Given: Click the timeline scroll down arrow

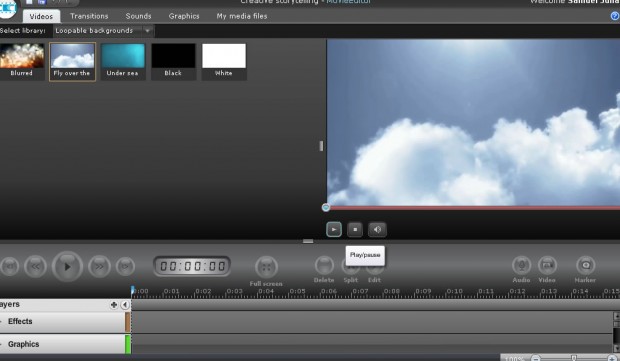Looking at the screenshot, I should pos(616,348).
